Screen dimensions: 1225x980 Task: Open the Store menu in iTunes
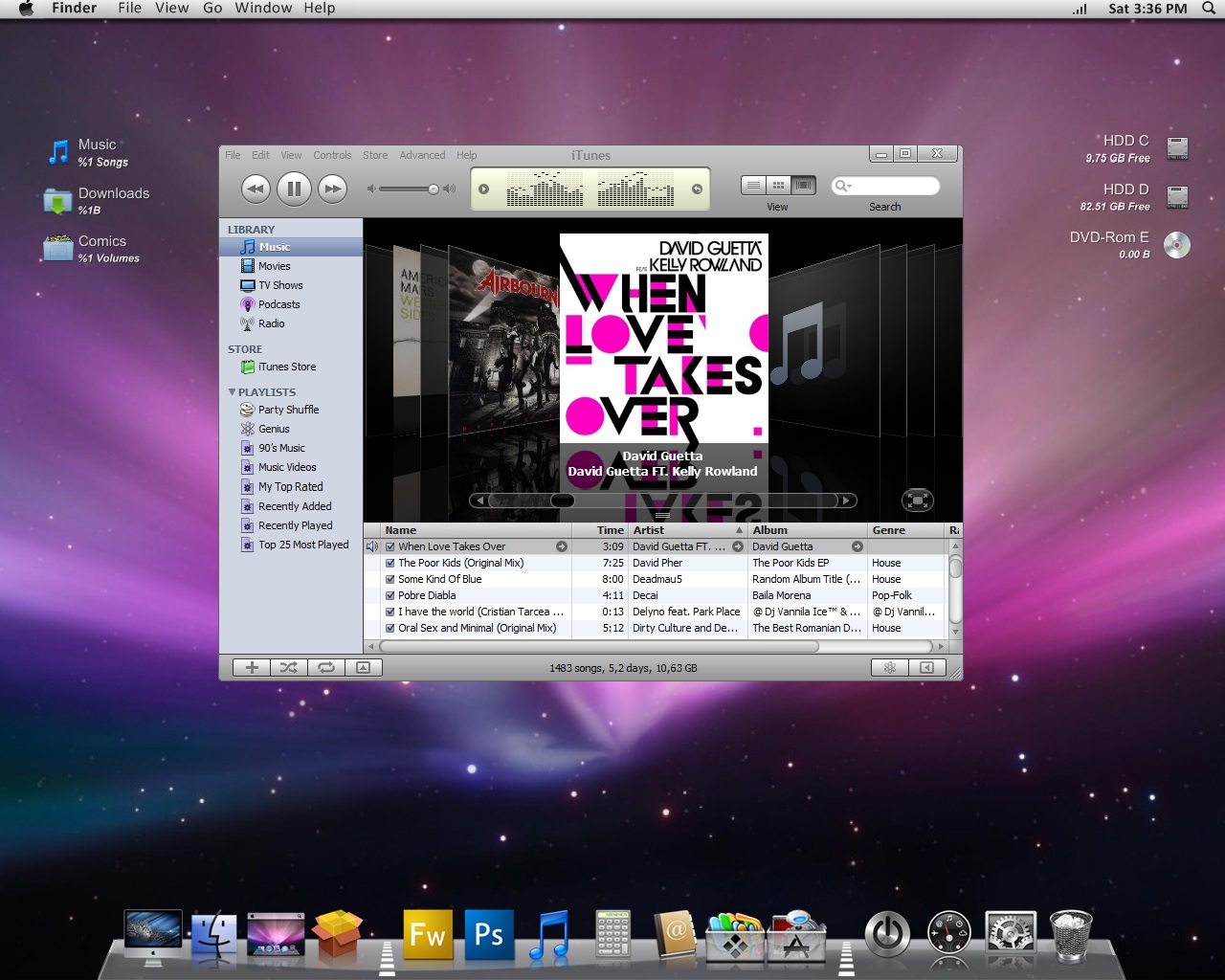click(375, 155)
